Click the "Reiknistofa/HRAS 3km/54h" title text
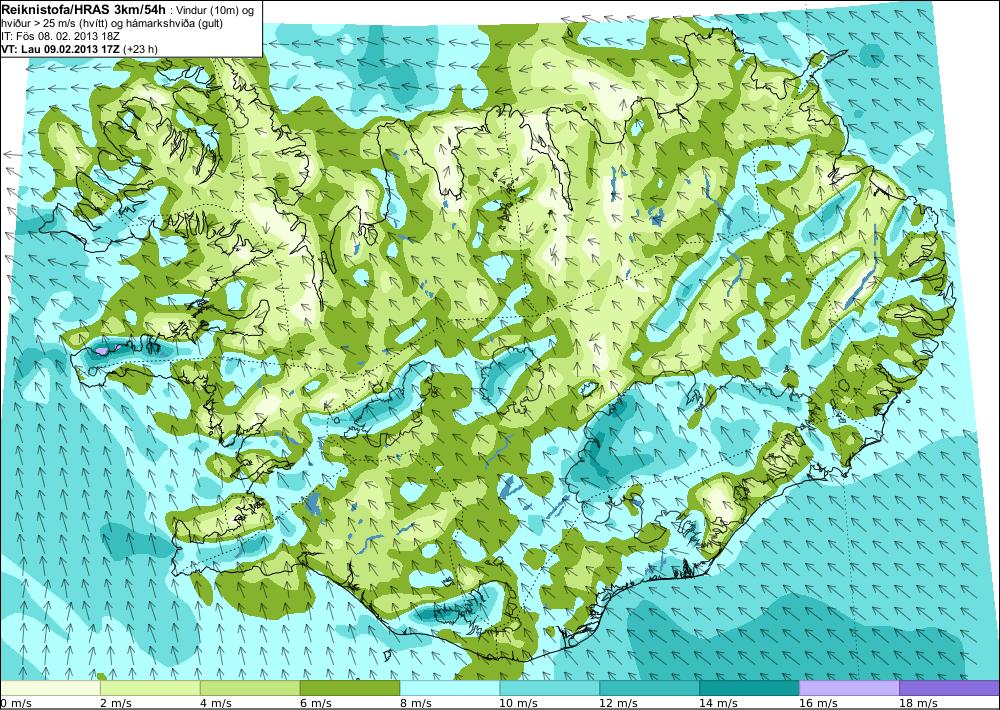The height and width of the screenshot is (710, 1000). pyautogui.click(x=84, y=8)
